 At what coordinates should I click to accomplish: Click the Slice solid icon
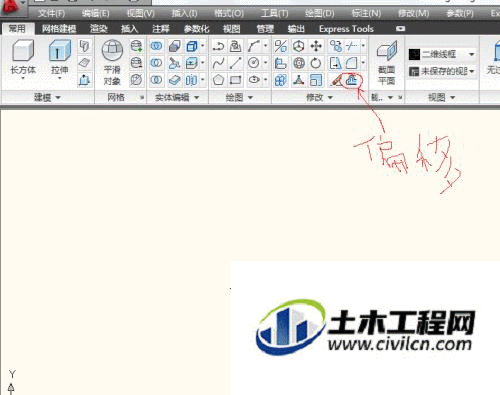pos(174,63)
